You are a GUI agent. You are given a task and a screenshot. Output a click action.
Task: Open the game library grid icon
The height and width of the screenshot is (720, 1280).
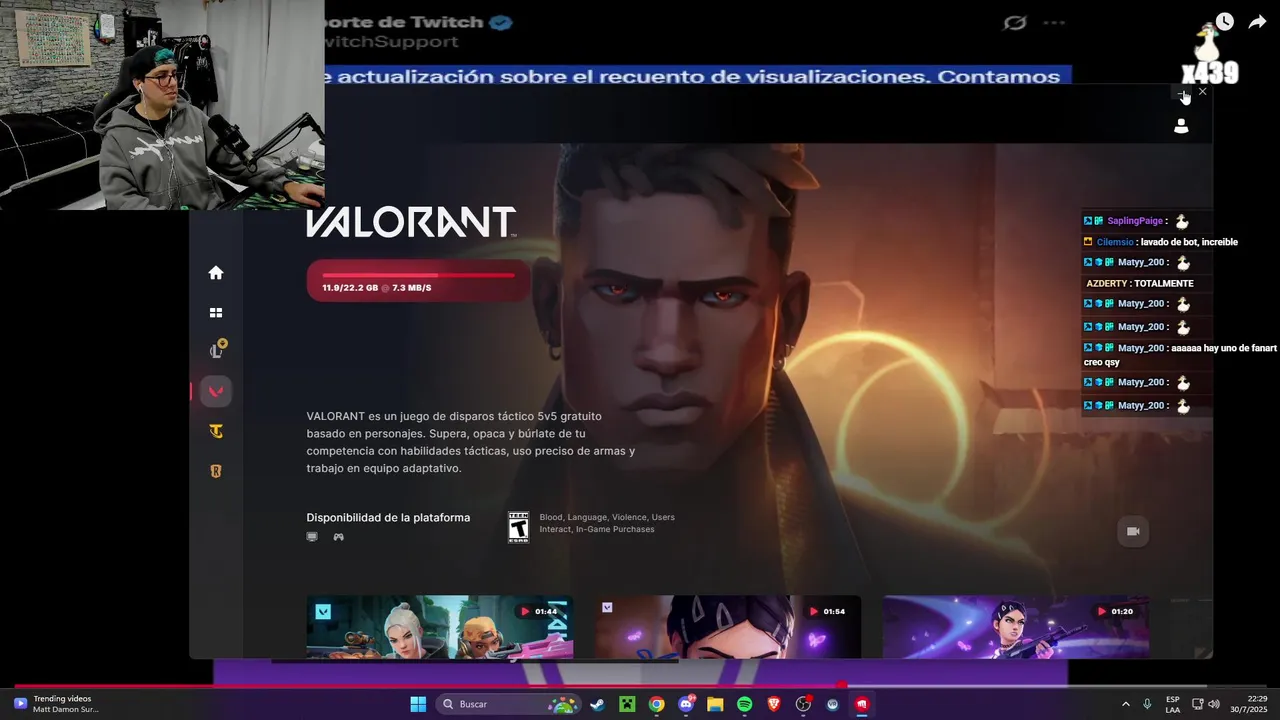216,313
